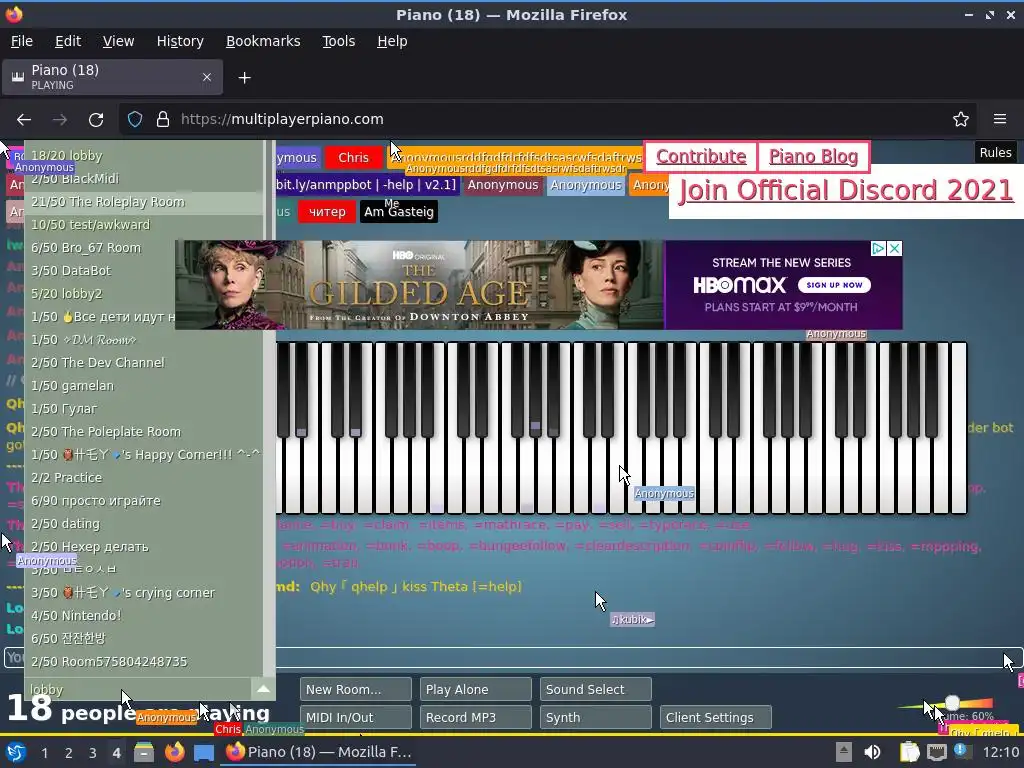Open the View menu
This screenshot has height=768, width=1024.
[x=118, y=41]
